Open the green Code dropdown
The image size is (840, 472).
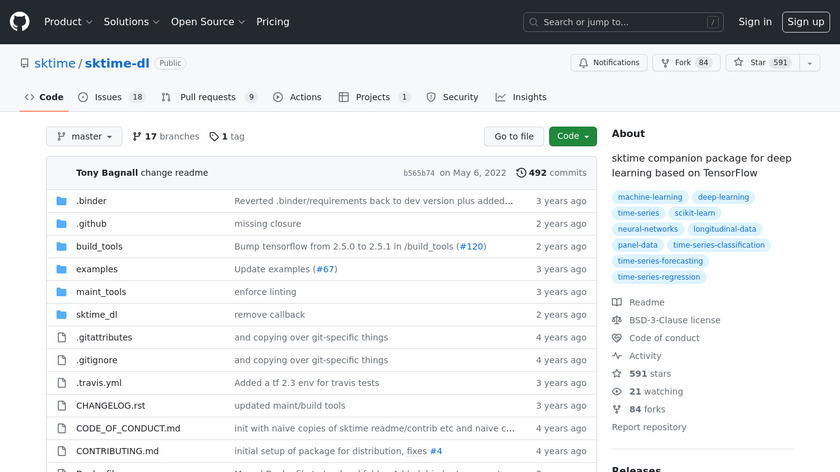coord(572,137)
